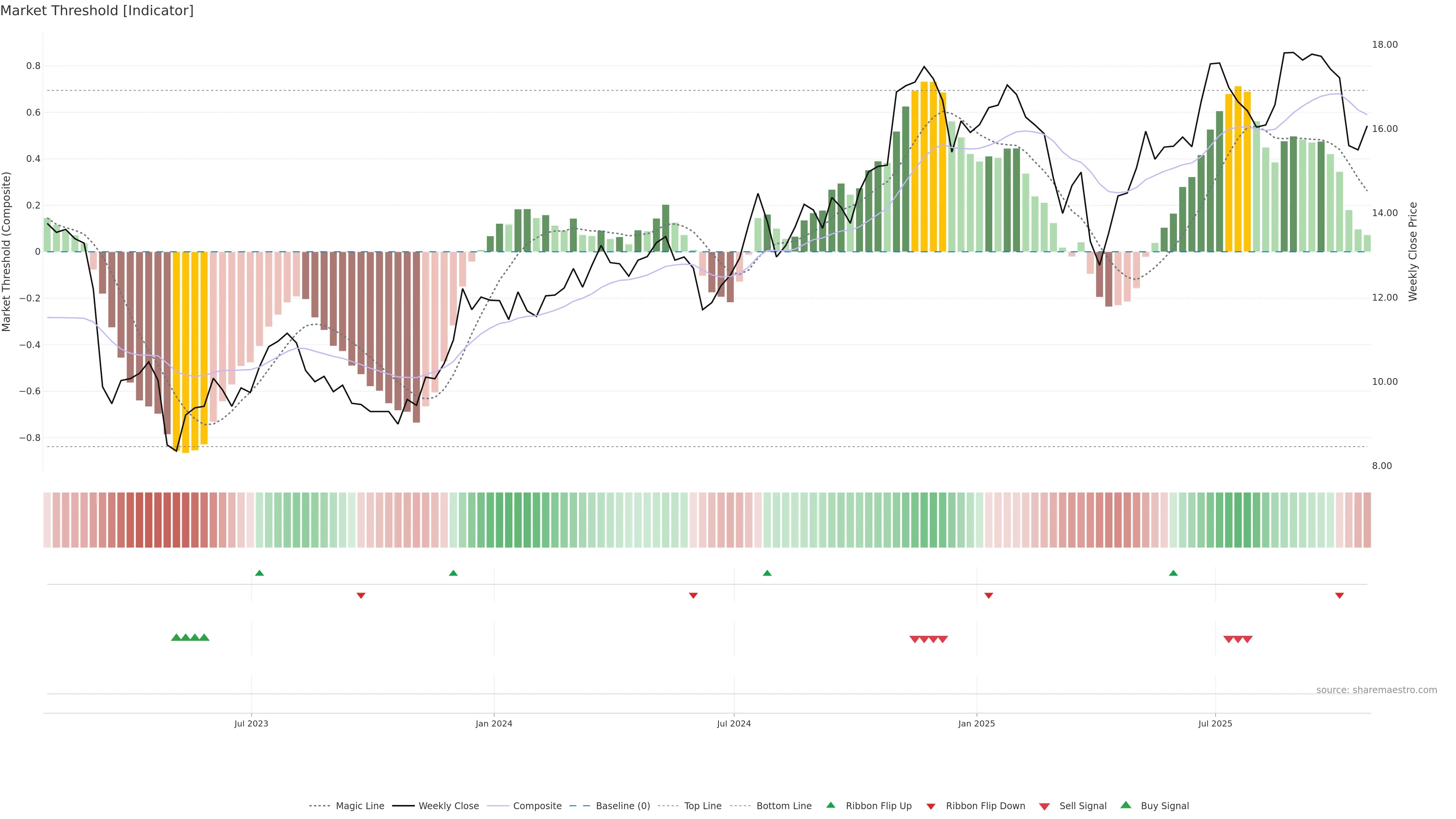Click the Ribbon Flip Down marker before Jul 2024
This screenshot has width=1456, height=819.
pyautogui.click(x=693, y=595)
